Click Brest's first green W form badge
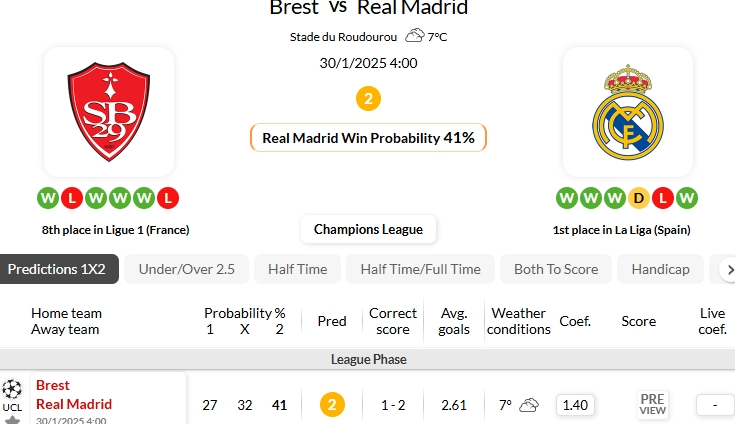Image resolution: width=735 pixels, height=424 pixels. [x=49, y=198]
